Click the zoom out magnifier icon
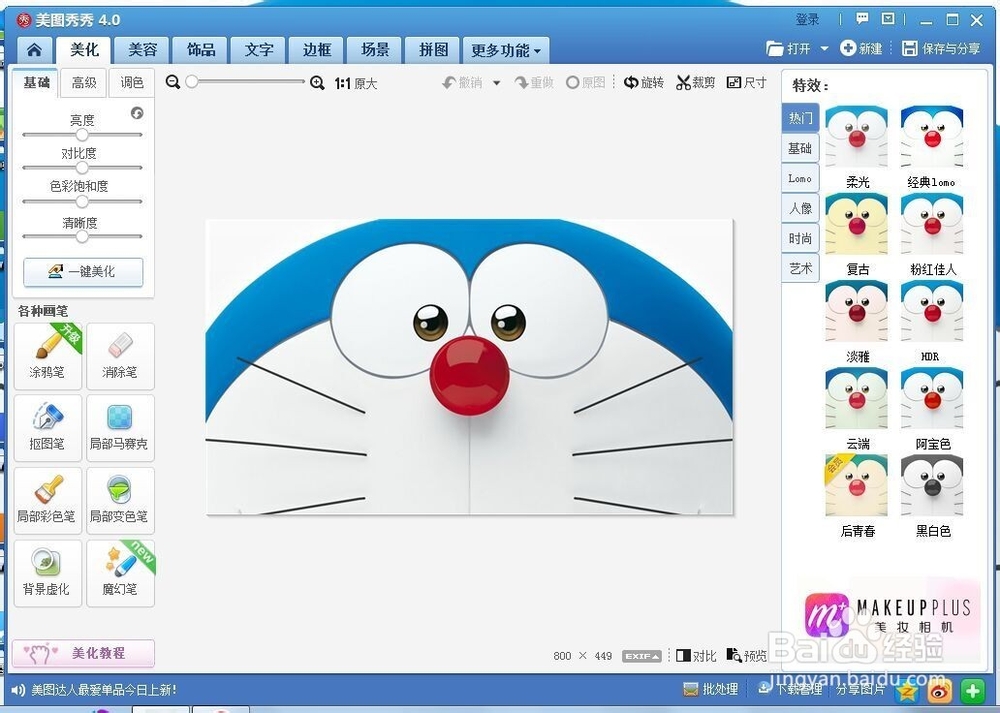Viewport: 1000px width, 713px height. 172,82
